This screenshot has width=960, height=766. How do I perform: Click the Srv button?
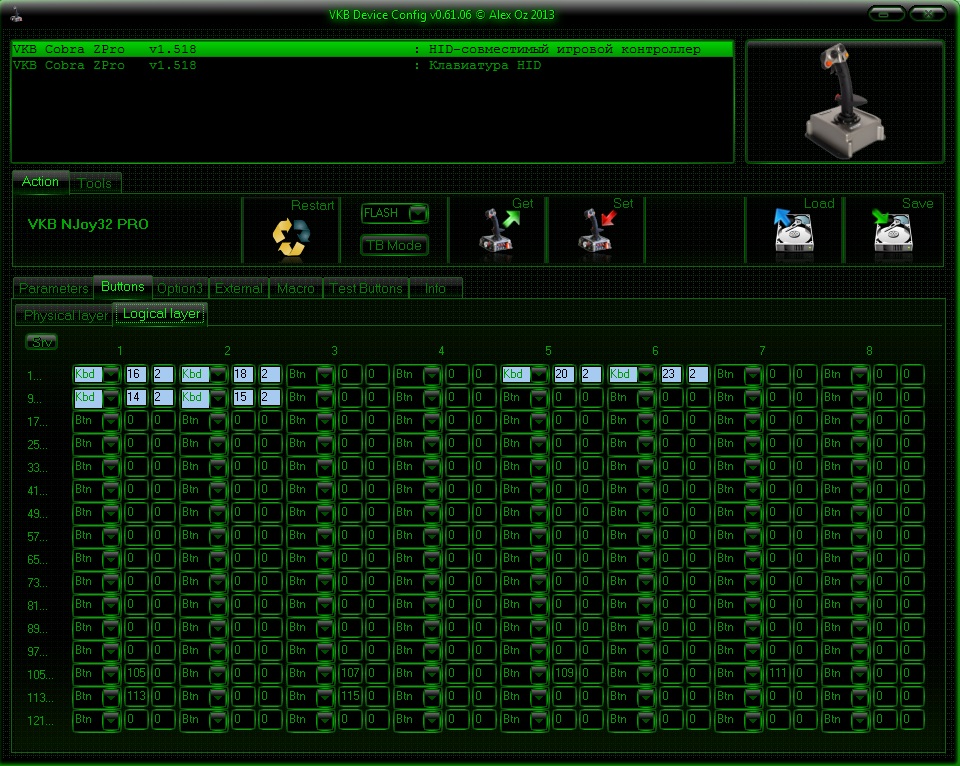point(42,342)
